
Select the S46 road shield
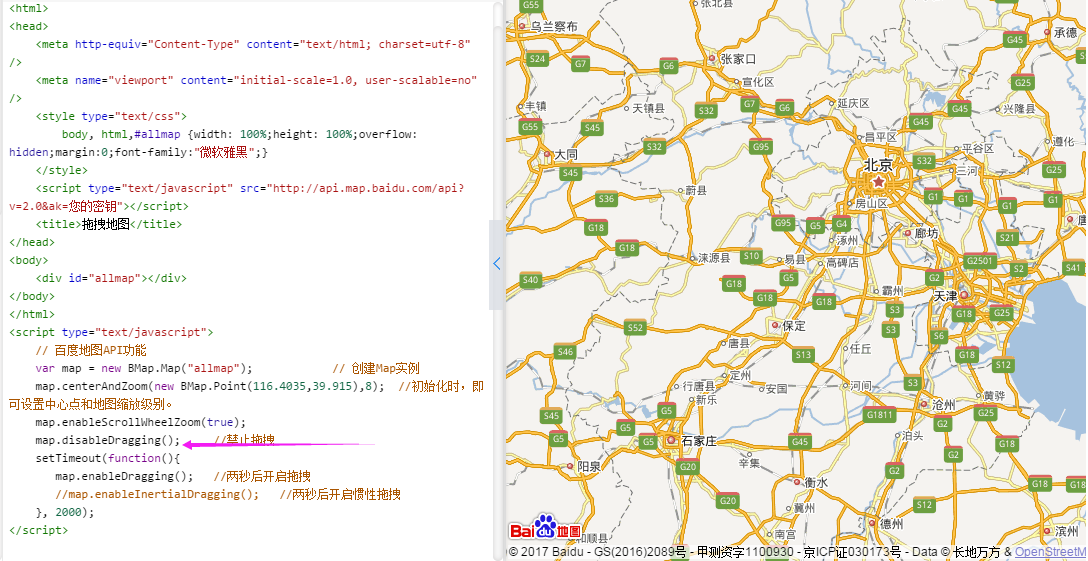[x=566, y=351]
